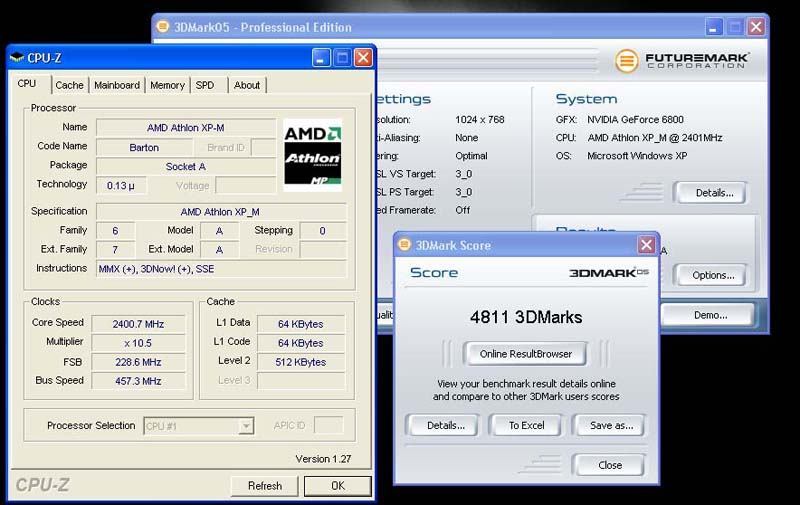This screenshot has height=505, width=800.
Task: Click the Stepping value 0
Action: 322,231
